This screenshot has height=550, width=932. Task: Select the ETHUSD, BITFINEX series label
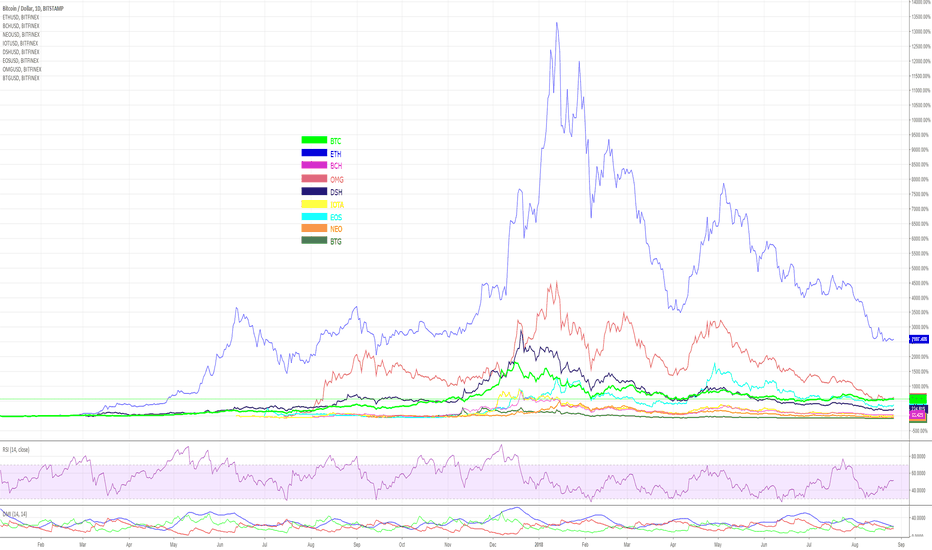click(x=21, y=17)
